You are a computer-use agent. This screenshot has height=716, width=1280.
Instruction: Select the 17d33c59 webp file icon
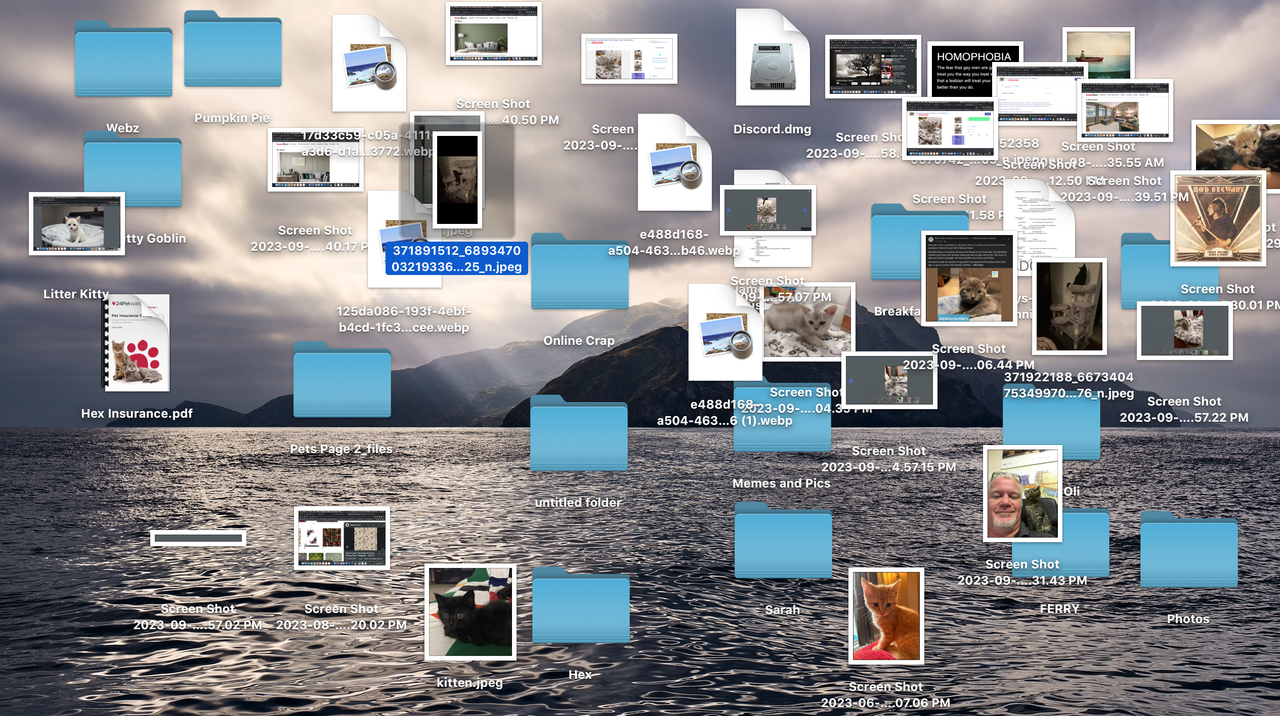(x=369, y=62)
